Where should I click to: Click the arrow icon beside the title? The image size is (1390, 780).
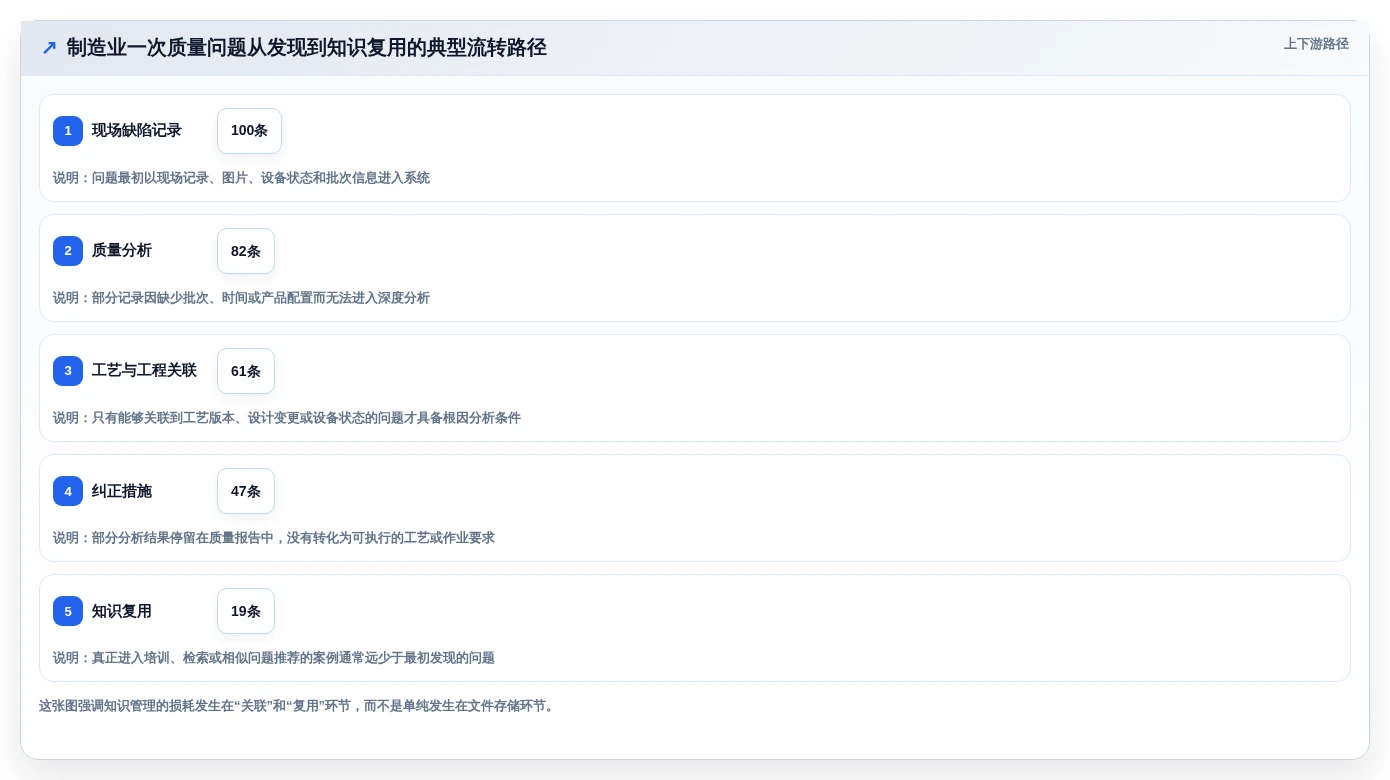pyautogui.click(x=49, y=48)
